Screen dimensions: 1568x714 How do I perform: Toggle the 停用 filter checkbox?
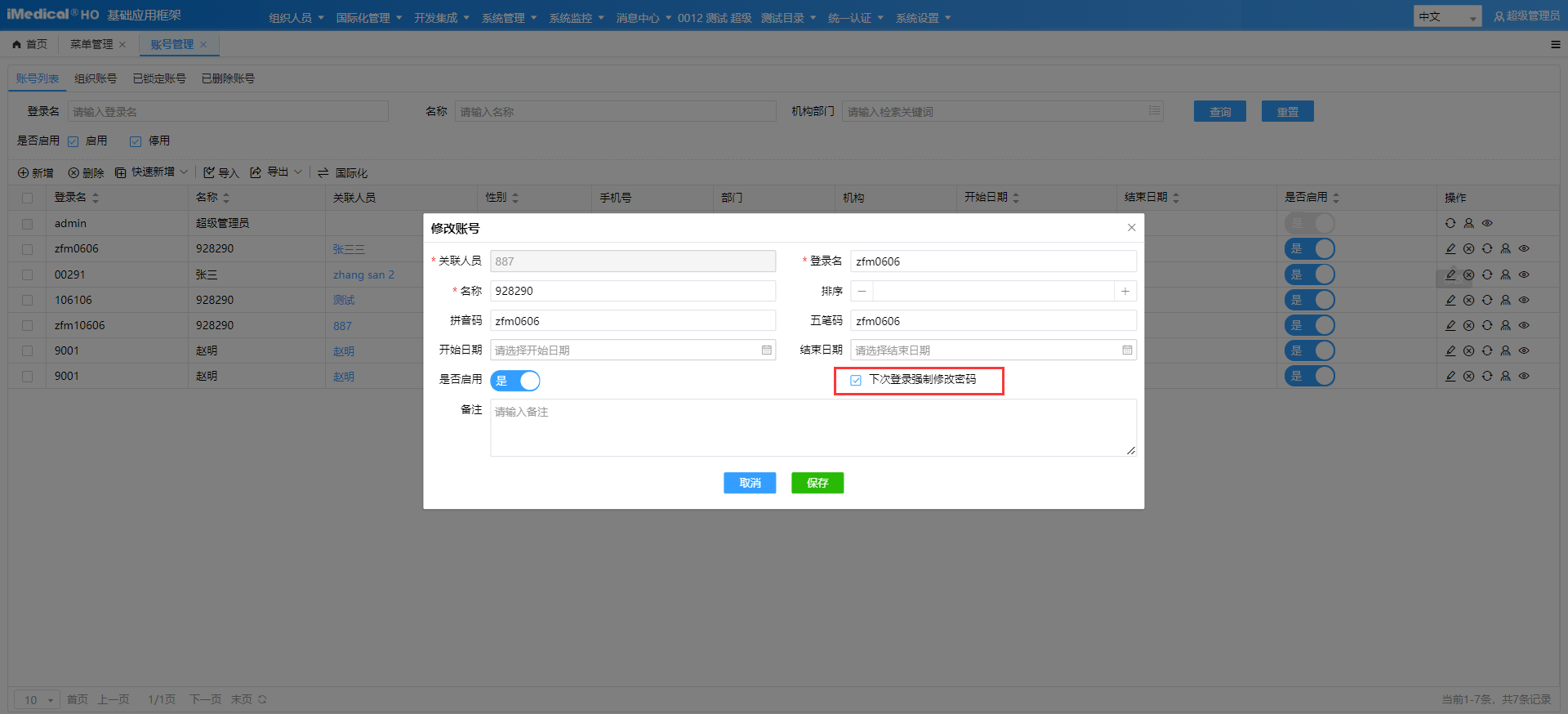[x=136, y=141]
